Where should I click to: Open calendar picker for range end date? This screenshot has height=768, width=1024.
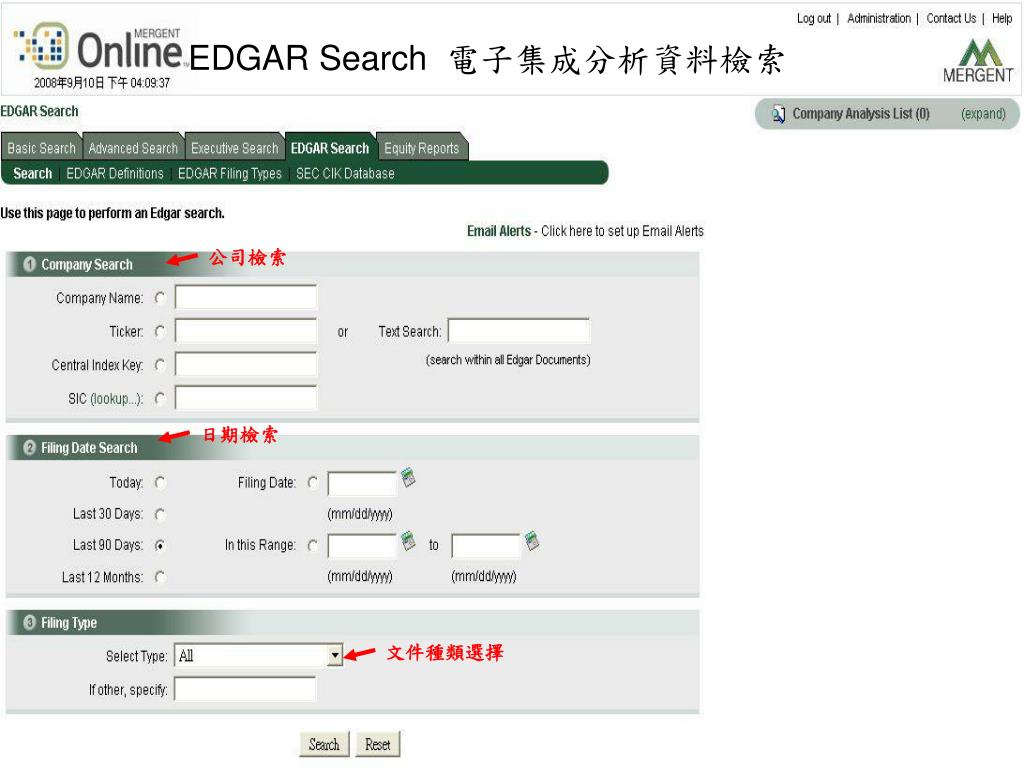point(532,541)
